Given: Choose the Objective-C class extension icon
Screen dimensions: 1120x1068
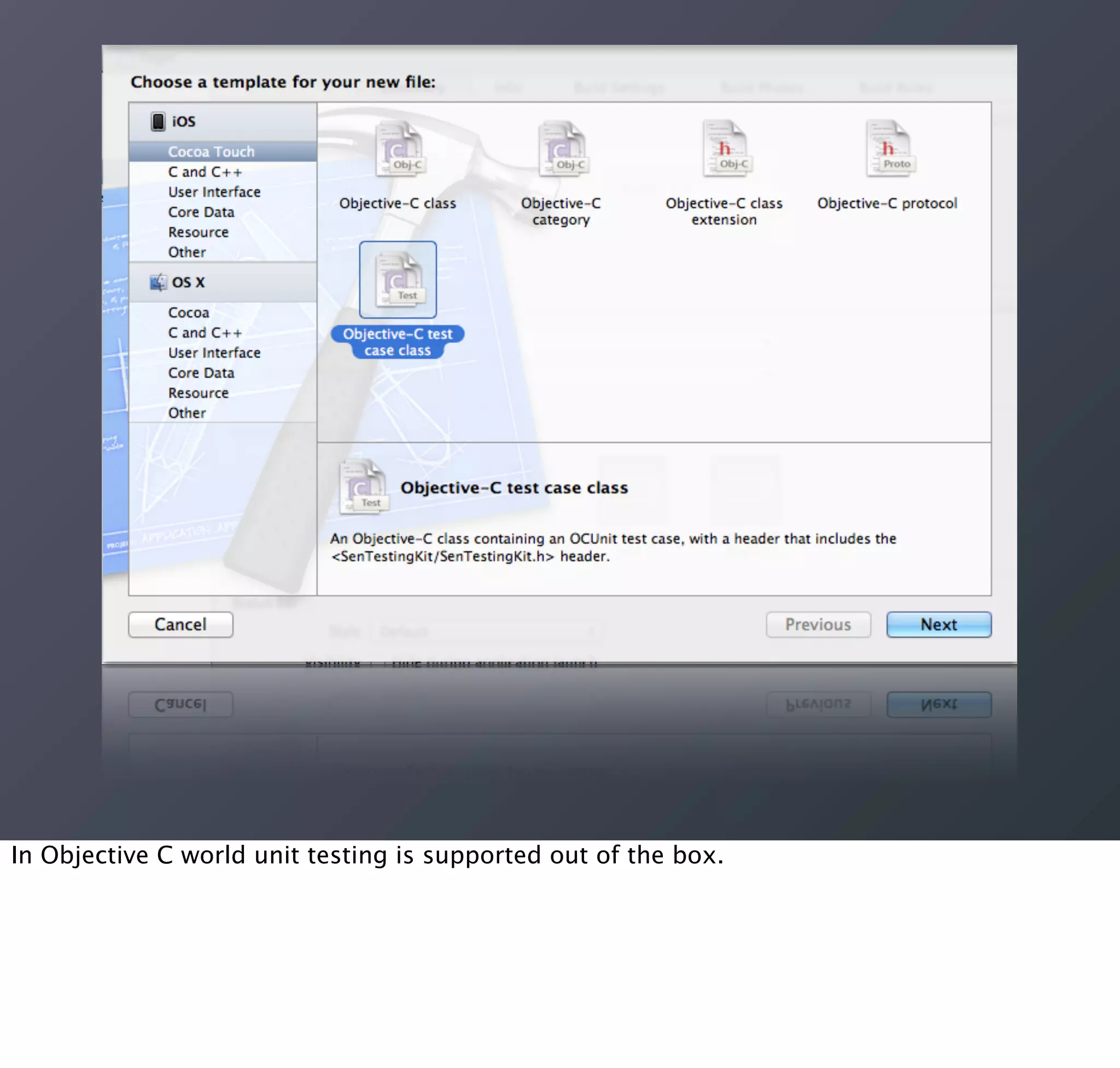Looking at the screenshot, I should (725, 149).
